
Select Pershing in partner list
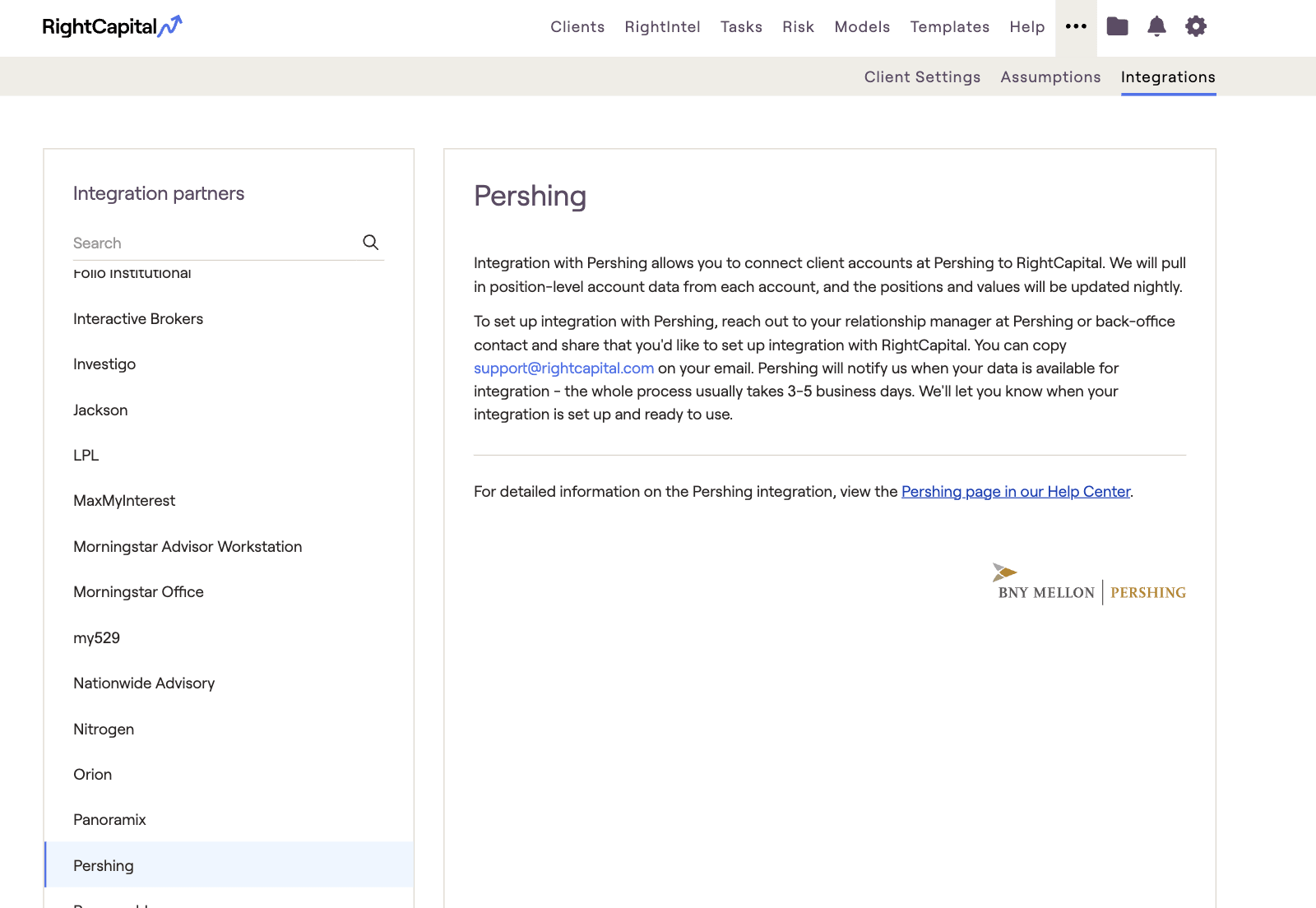pos(229,865)
